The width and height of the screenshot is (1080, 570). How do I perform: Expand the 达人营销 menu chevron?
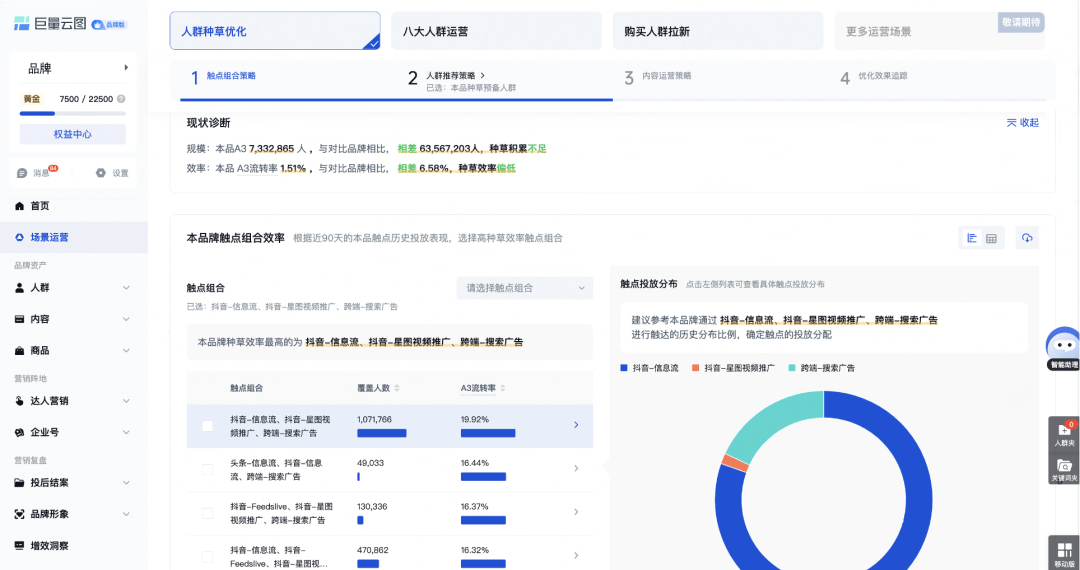click(x=126, y=401)
